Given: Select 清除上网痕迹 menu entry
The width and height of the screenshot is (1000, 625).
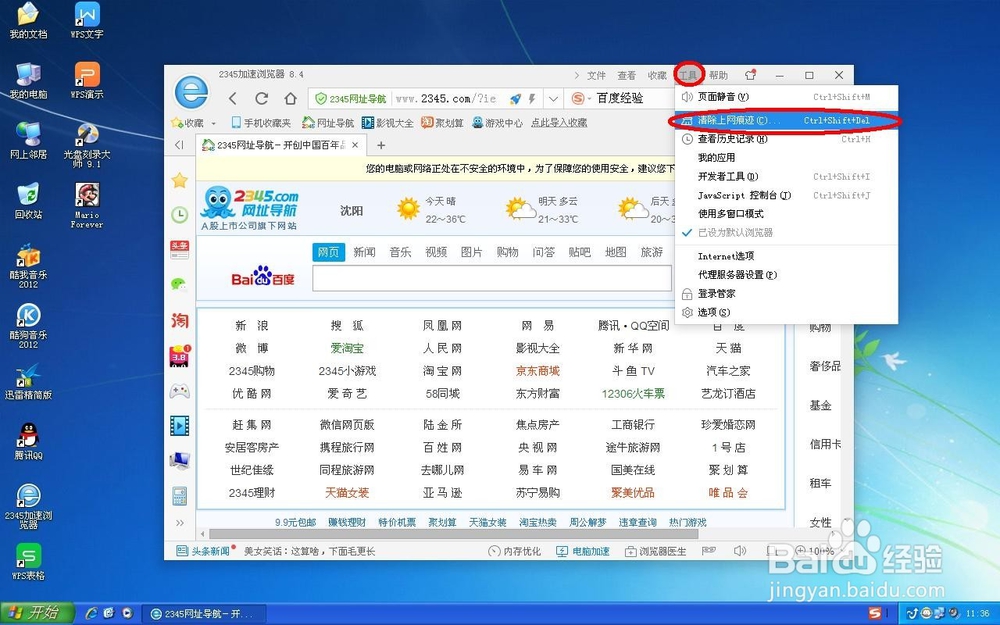Looking at the screenshot, I should coord(786,121).
